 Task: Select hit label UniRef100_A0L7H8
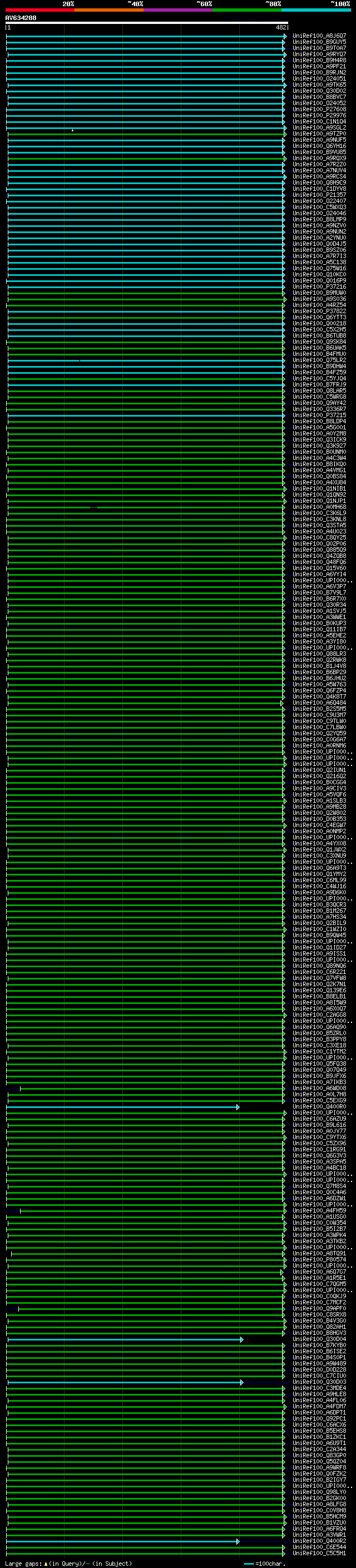[x=319, y=1095]
